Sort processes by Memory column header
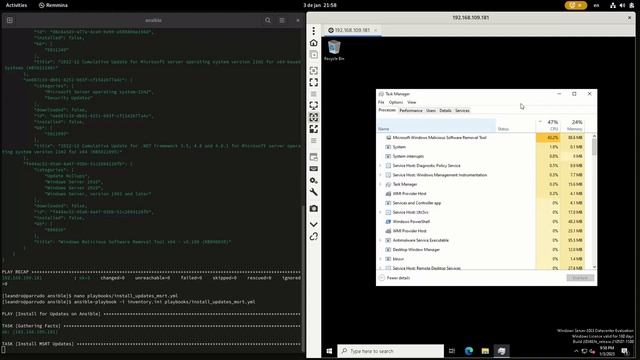This screenshot has width=640, height=360. [573, 125]
